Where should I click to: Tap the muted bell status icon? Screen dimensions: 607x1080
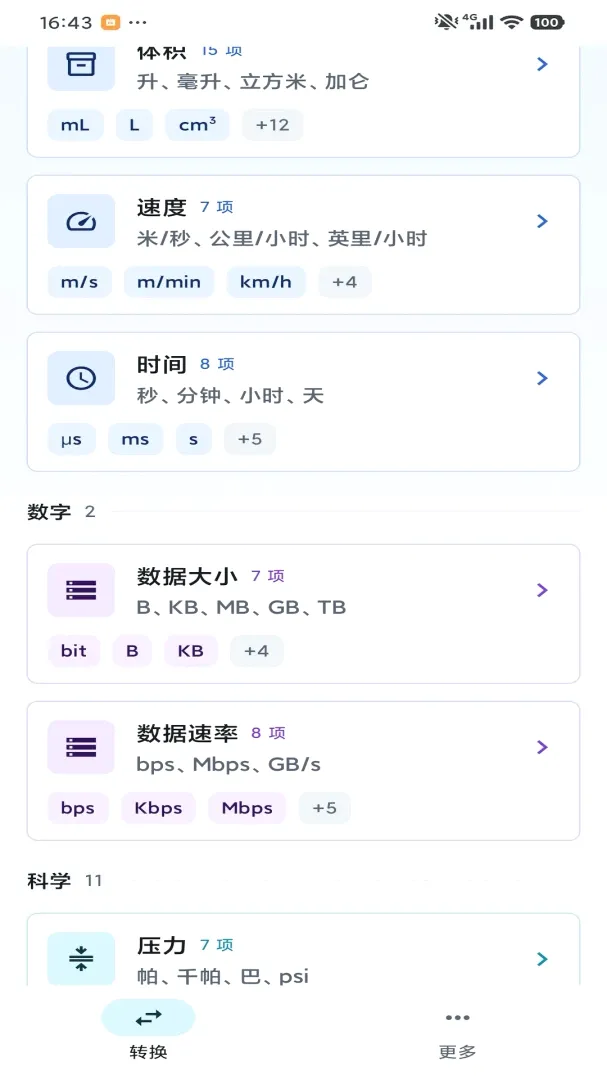pyautogui.click(x=446, y=22)
